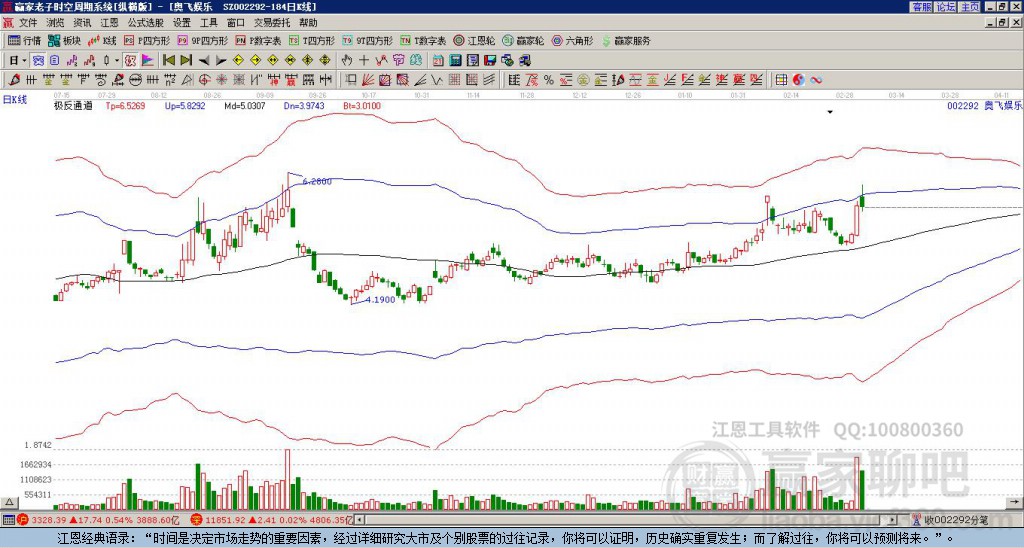
Task: Open the 行情 market quotes view
Action: (x=24, y=40)
